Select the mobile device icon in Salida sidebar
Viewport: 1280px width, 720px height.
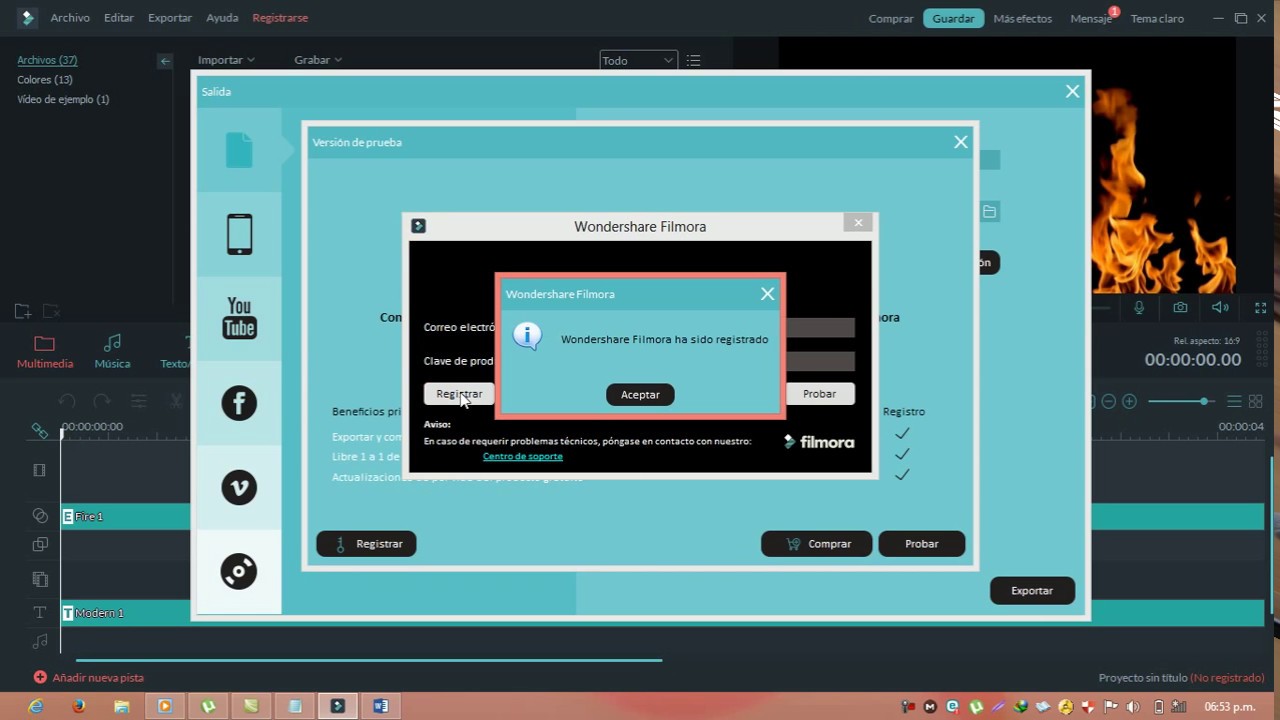(x=239, y=234)
